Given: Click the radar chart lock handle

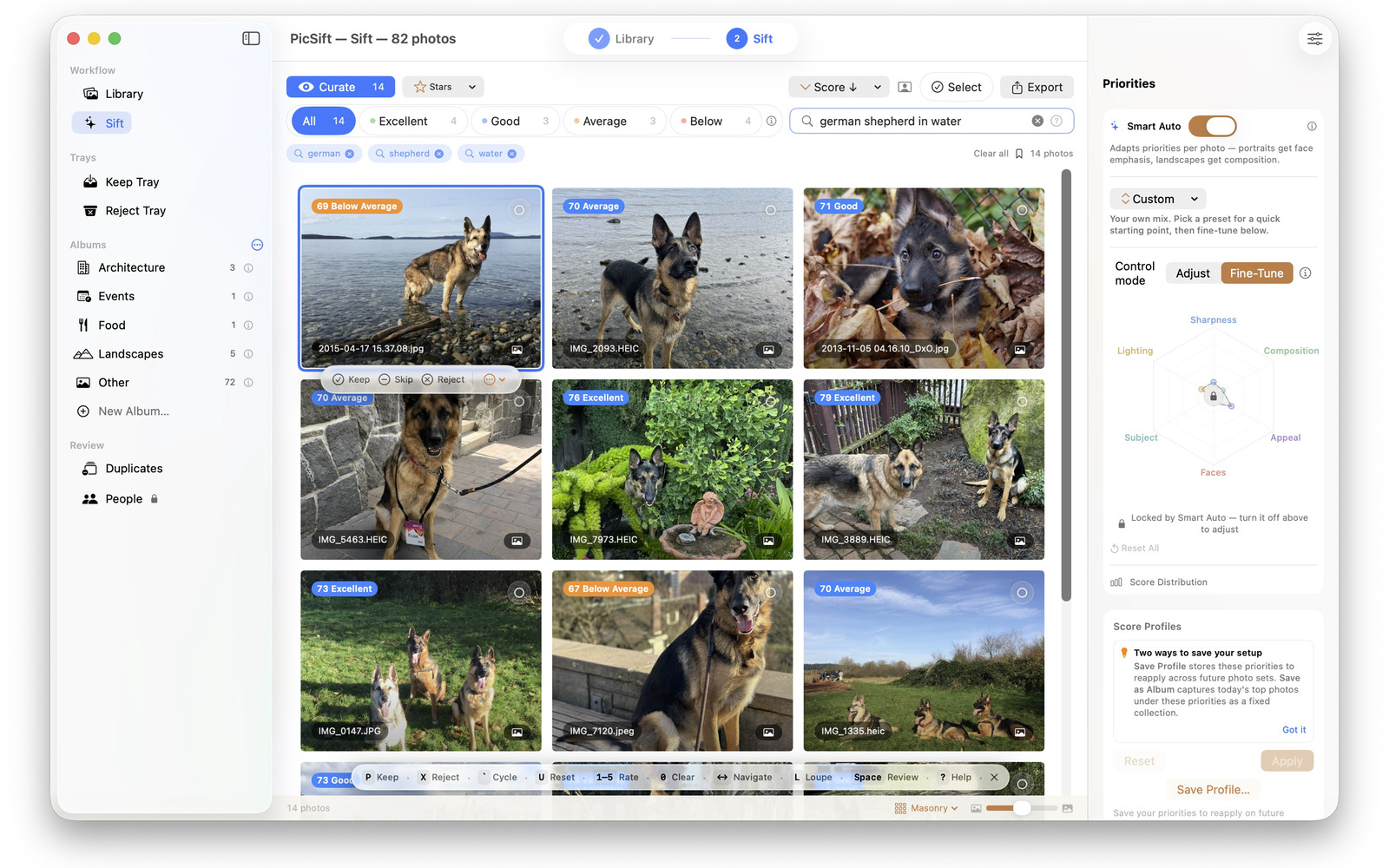Looking at the screenshot, I should click(1214, 396).
